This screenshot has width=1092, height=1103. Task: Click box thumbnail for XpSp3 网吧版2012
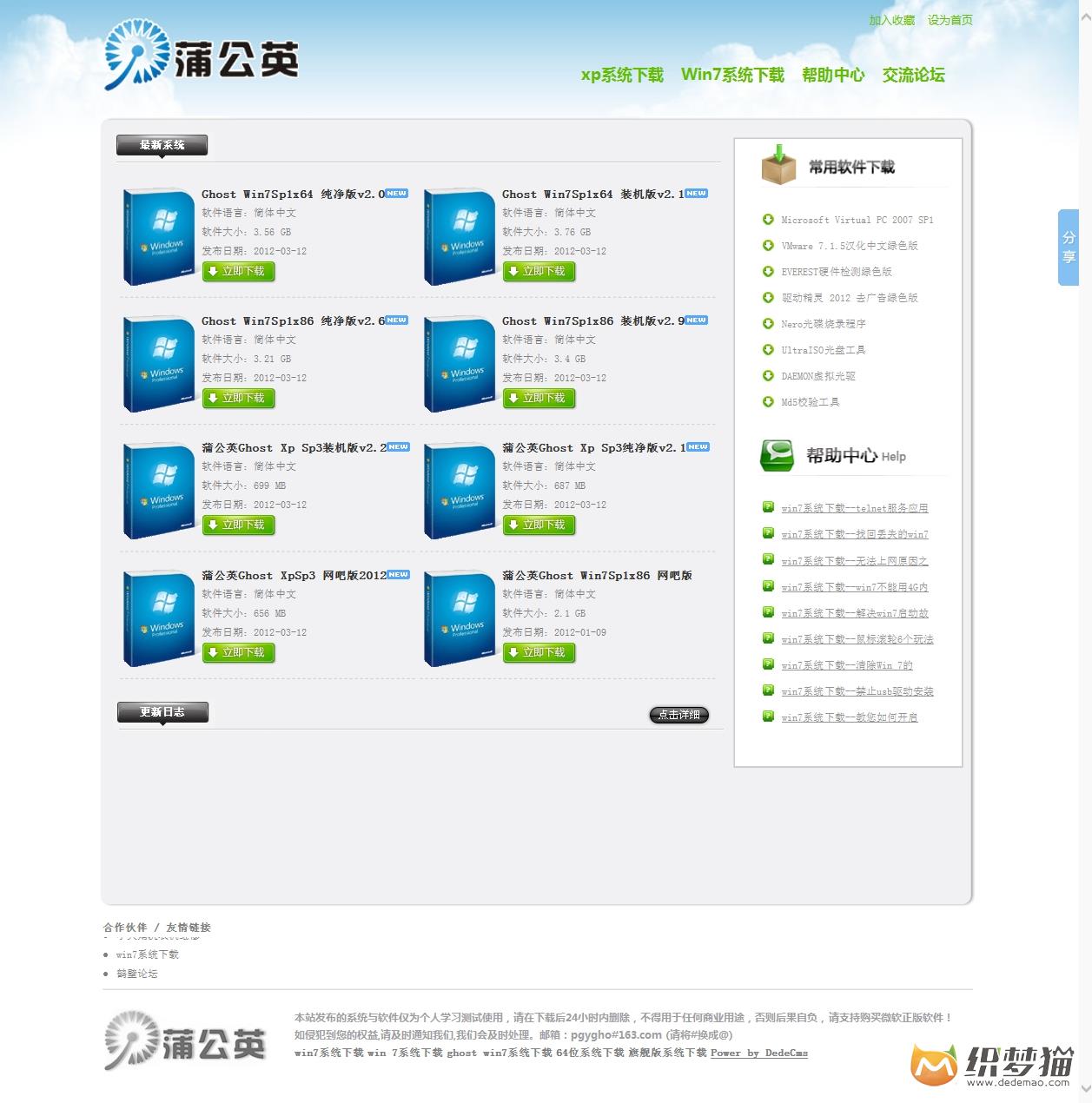coord(159,618)
